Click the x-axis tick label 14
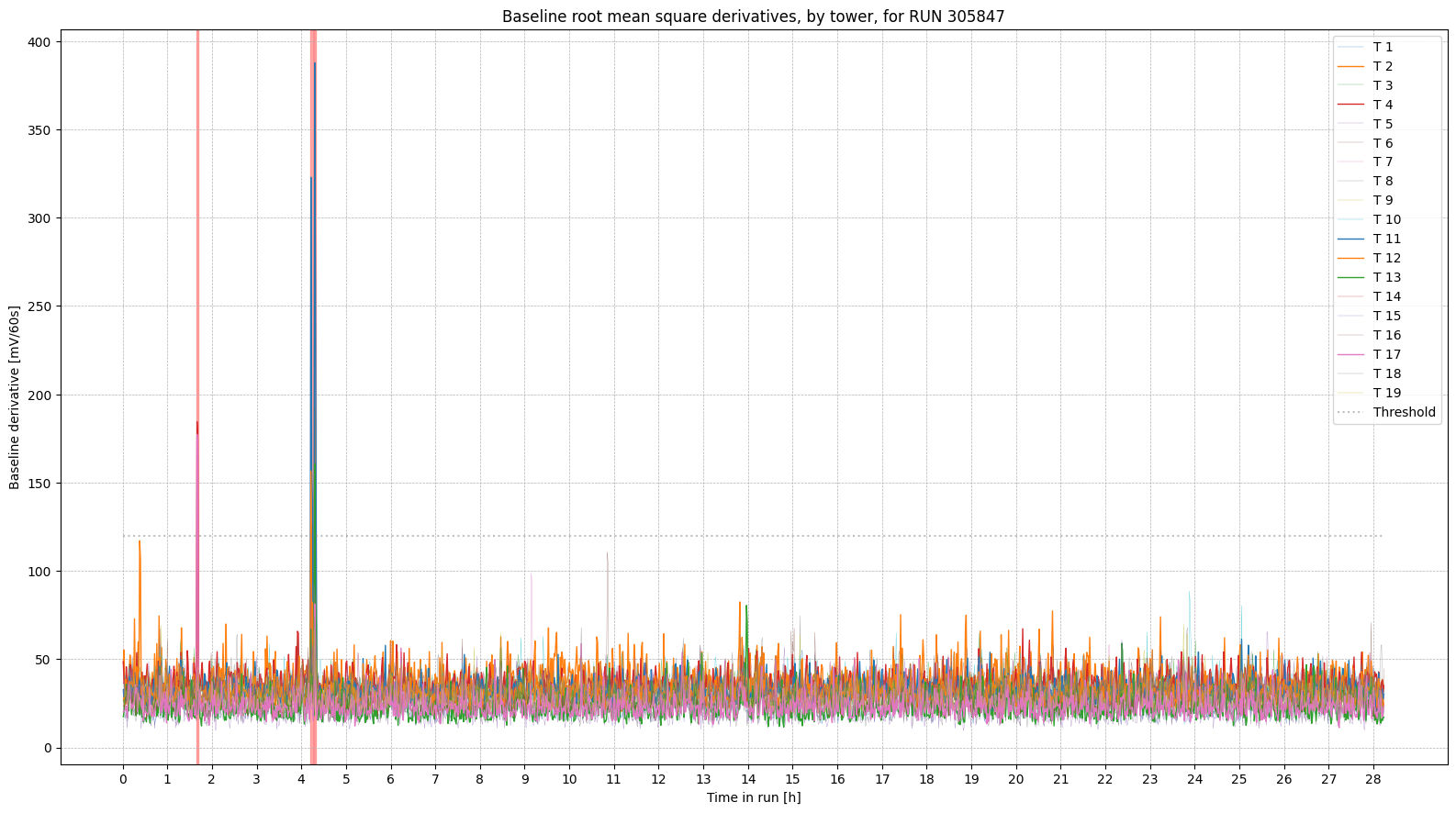Image resolution: width=1456 pixels, height=813 pixels. pyautogui.click(x=747, y=779)
